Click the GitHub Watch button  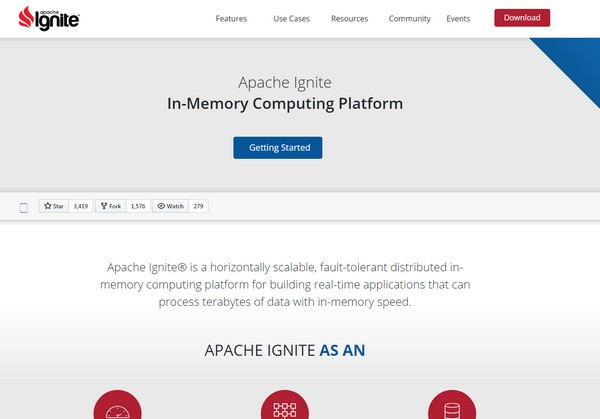tap(171, 206)
